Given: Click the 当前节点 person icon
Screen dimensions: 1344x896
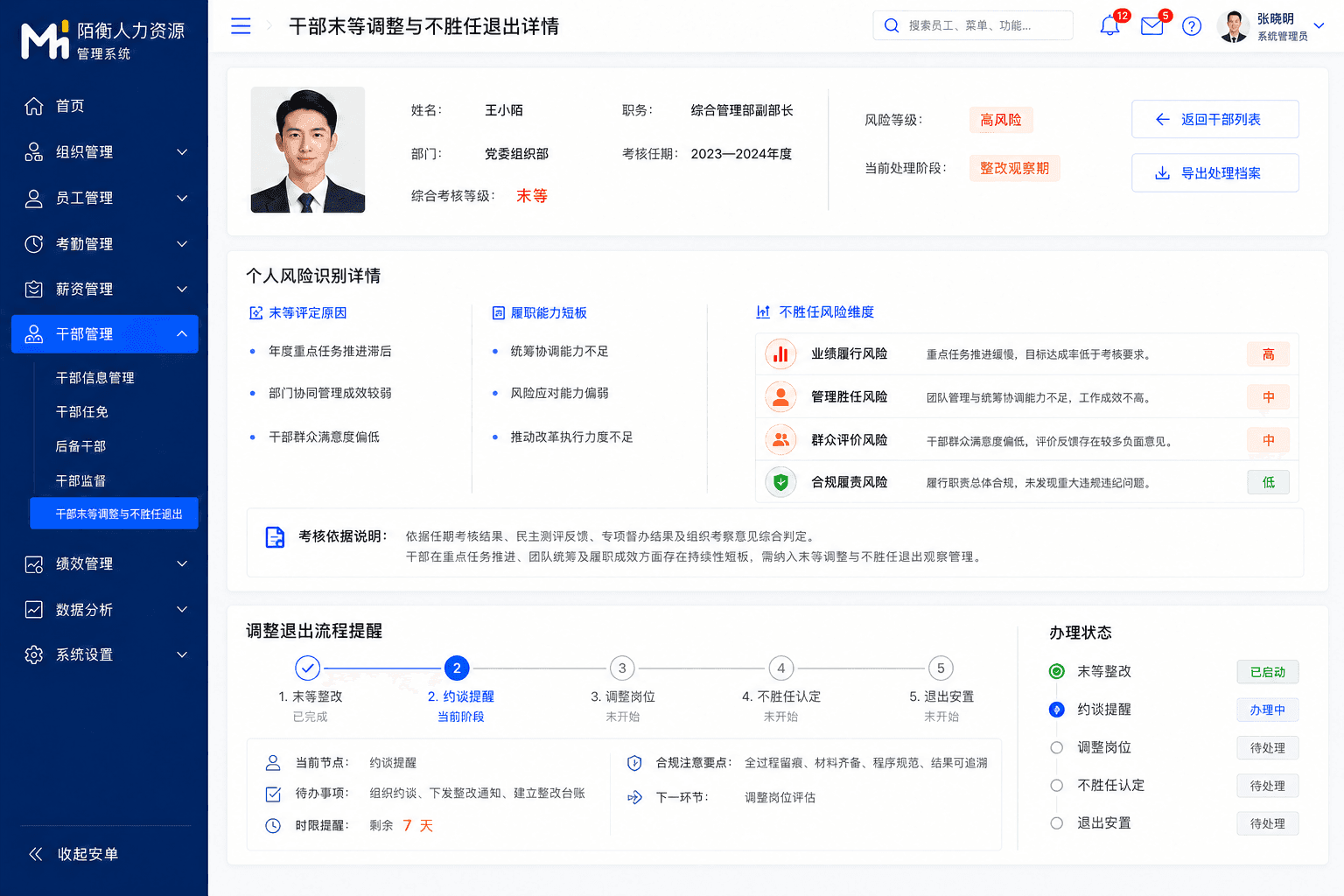Looking at the screenshot, I should point(273,763).
